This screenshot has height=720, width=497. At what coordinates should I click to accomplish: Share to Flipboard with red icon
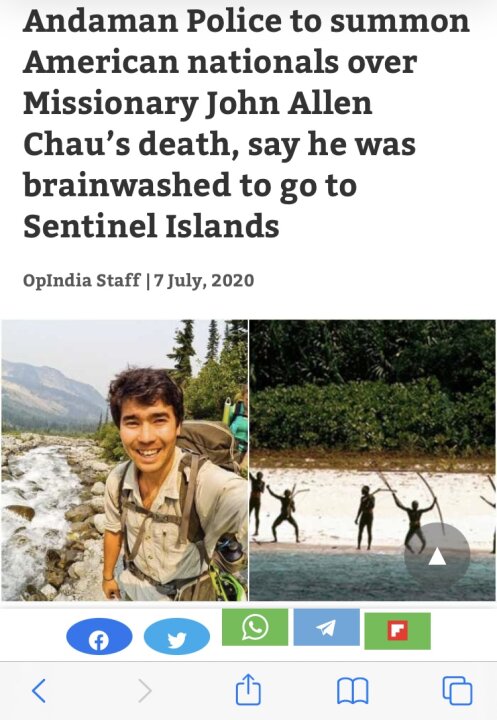tap(398, 630)
